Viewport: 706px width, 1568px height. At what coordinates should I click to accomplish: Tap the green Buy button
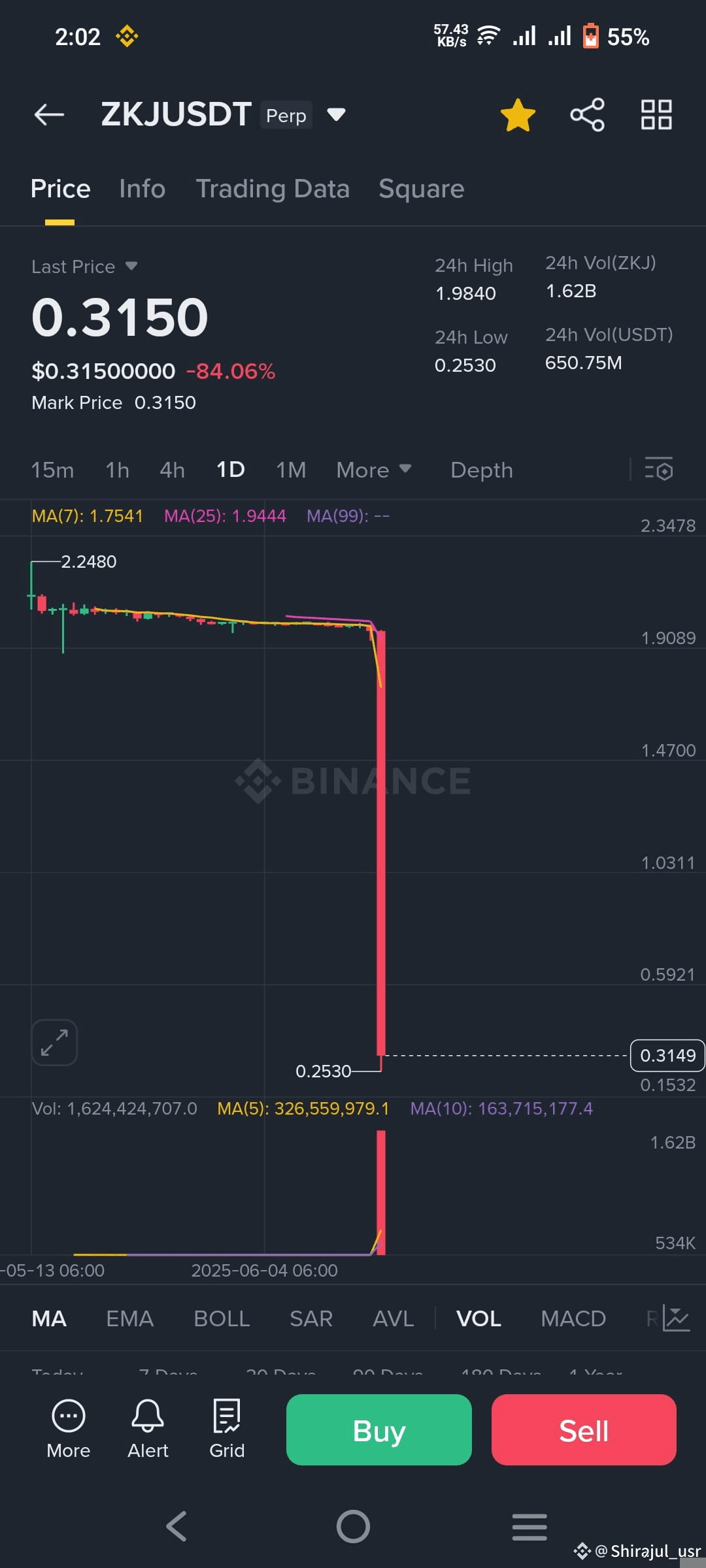[379, 1429]
